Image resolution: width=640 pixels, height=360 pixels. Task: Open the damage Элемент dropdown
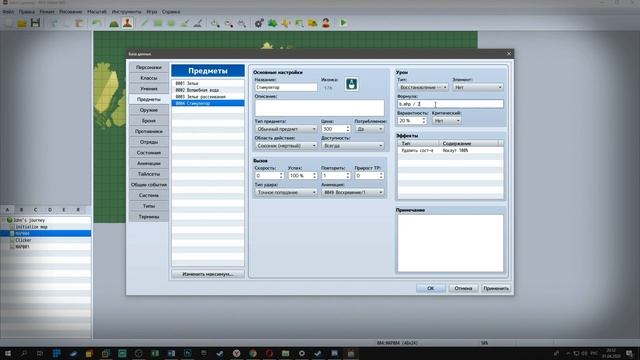click(x=478, y=87)
